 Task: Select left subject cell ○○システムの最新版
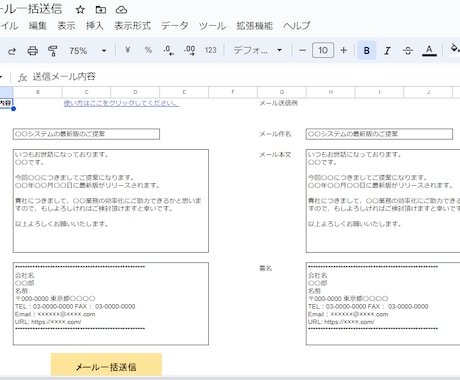pyautogui.click(x=86, y=134)
